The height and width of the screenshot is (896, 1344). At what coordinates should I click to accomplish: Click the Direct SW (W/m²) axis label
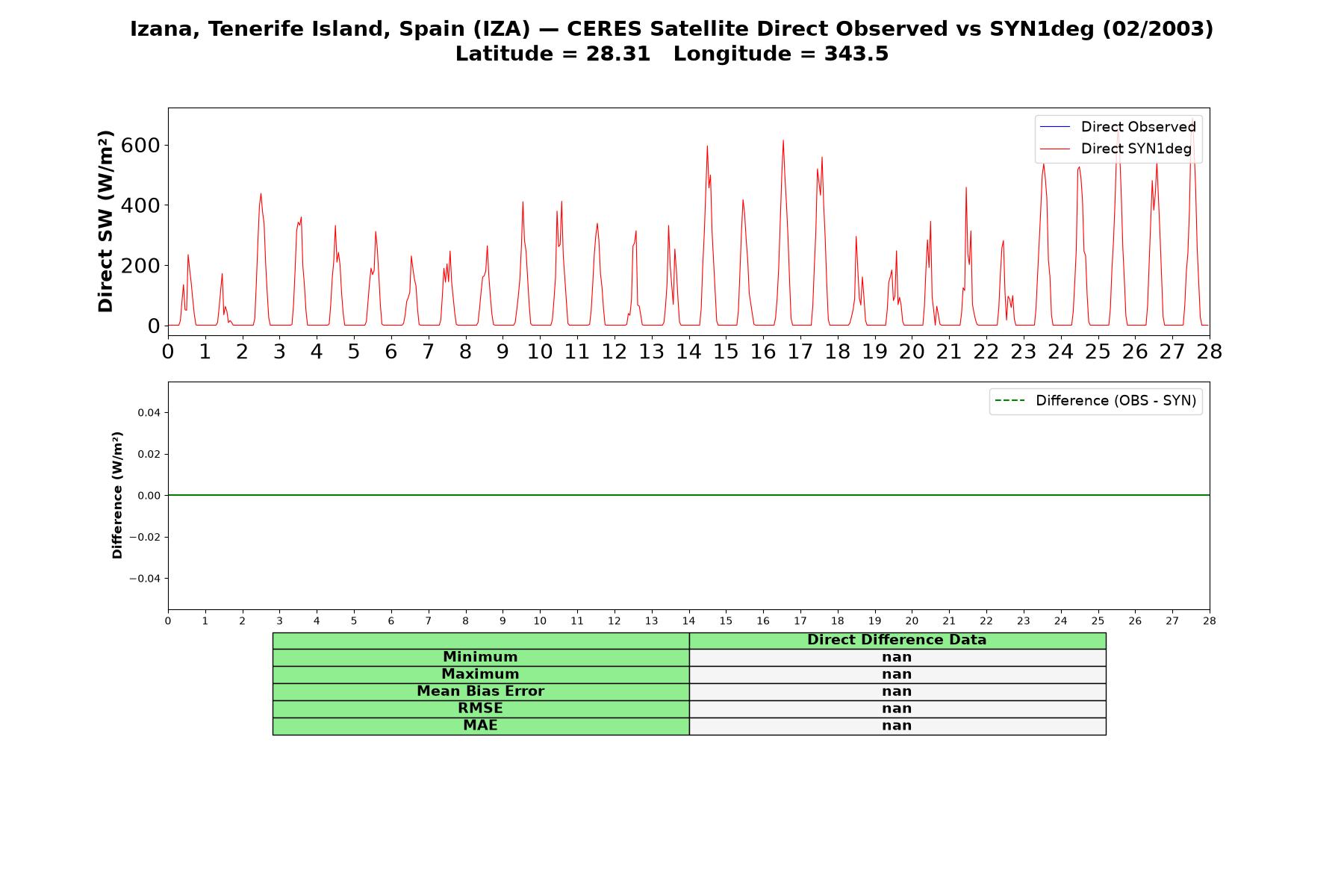(105, 221)
